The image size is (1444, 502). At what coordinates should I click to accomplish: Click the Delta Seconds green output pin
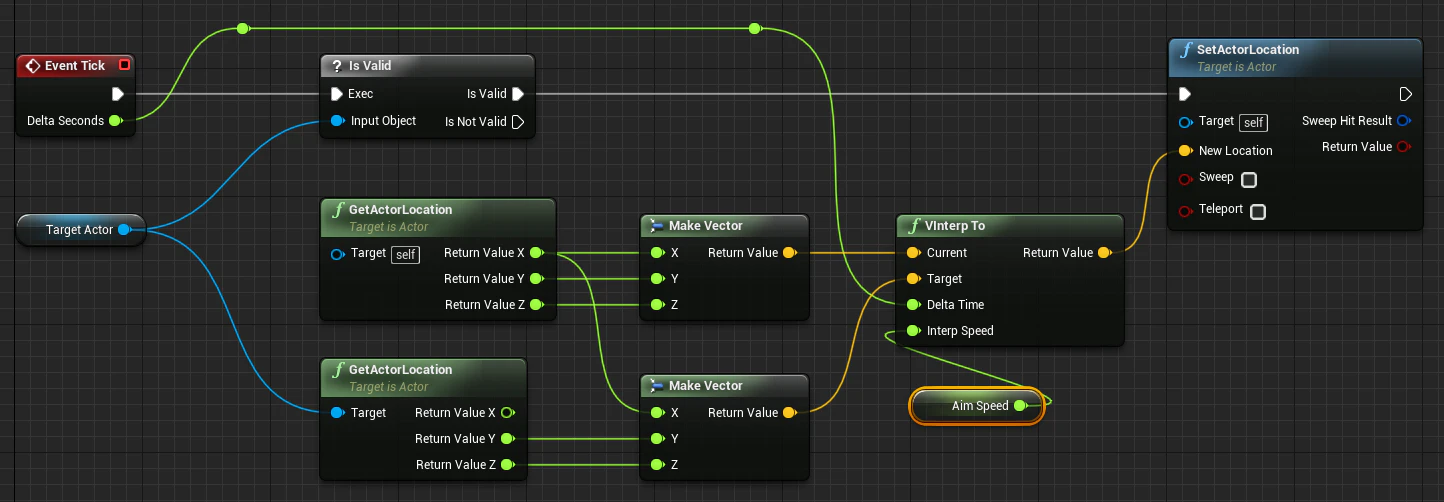115,121
